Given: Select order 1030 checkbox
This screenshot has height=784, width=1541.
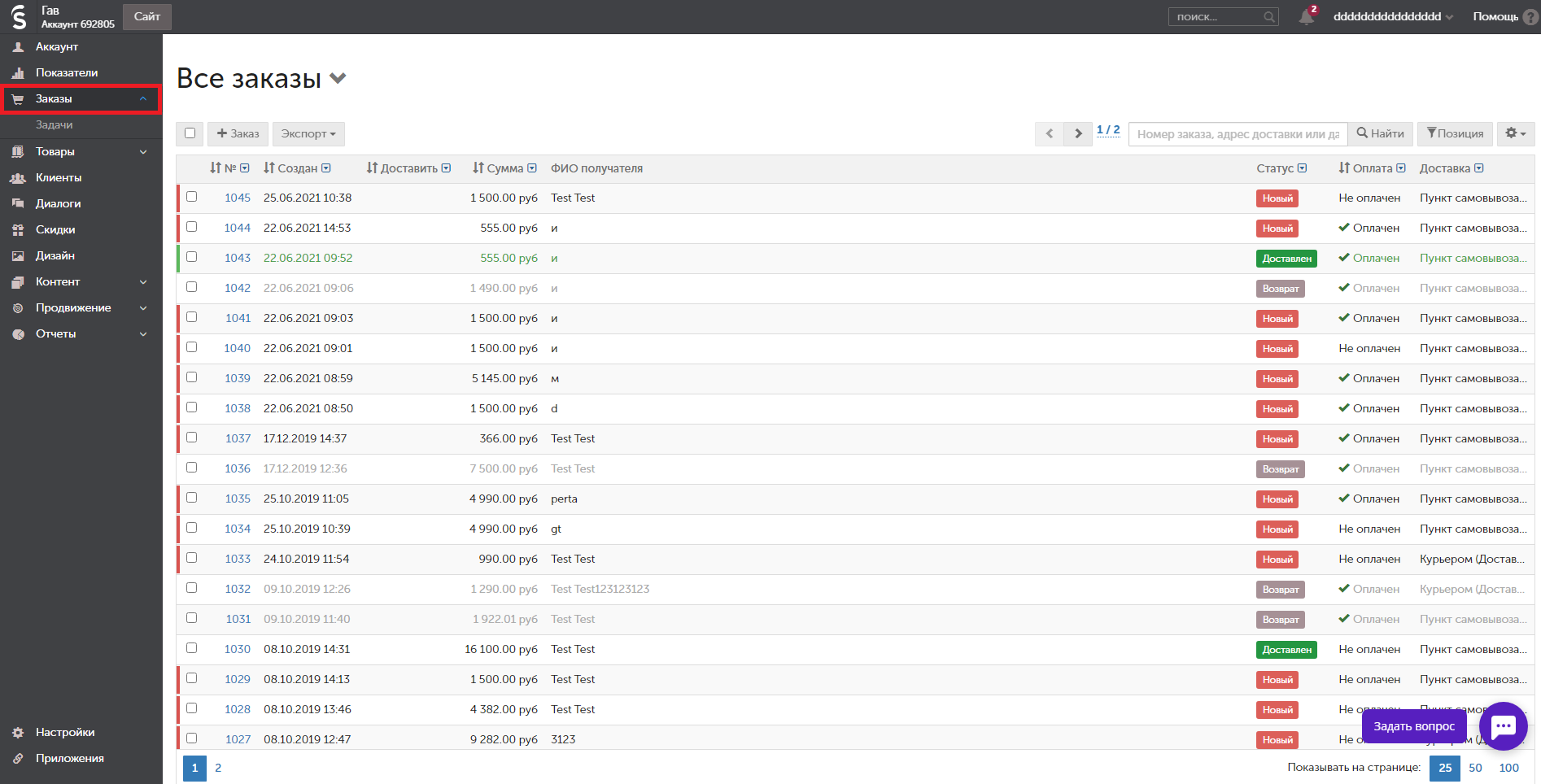Looking at the screenshot, I should coord(191,648).
